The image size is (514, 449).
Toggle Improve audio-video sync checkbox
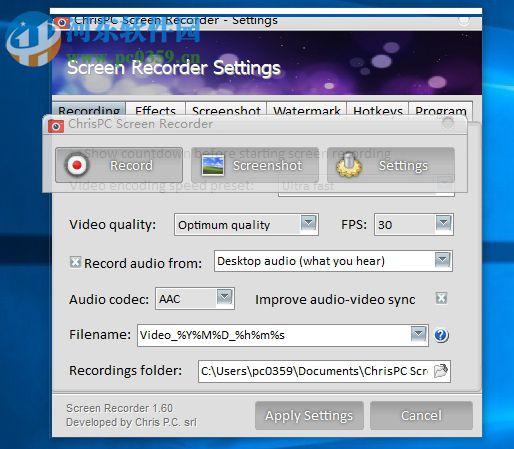click(441, 298)
